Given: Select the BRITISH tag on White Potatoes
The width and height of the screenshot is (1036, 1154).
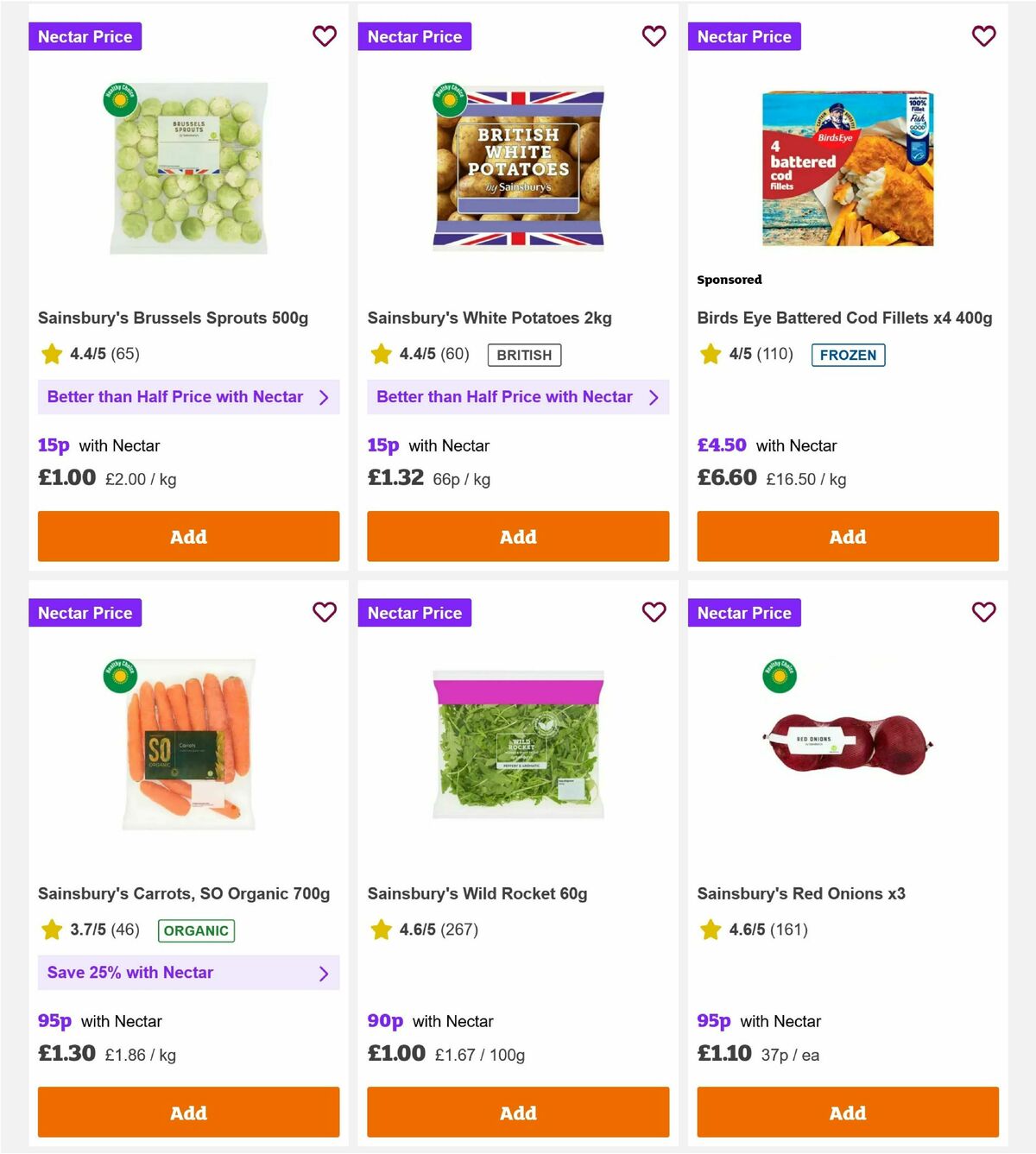Looking at the screenshot, I should point(524,355).
